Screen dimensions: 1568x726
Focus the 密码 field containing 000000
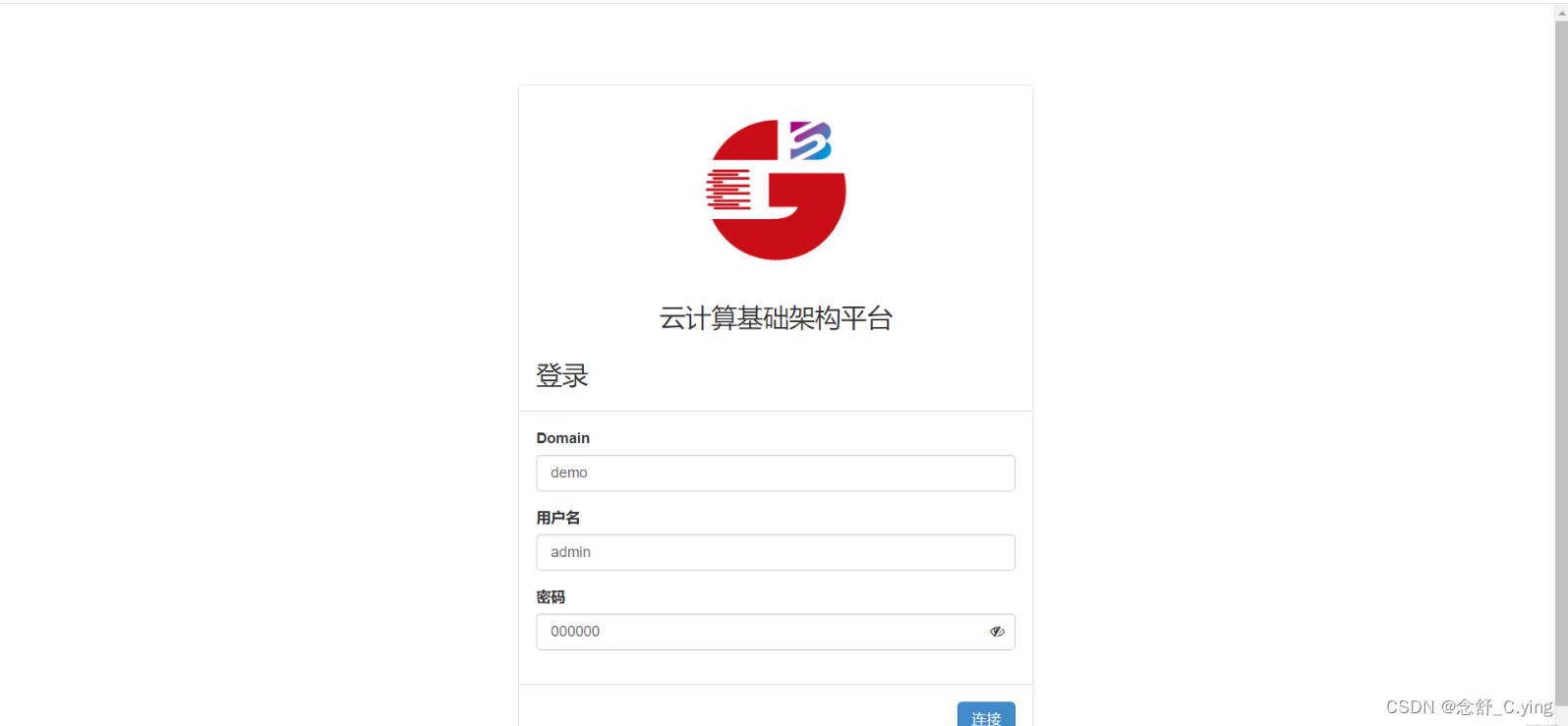coord(776,632)
